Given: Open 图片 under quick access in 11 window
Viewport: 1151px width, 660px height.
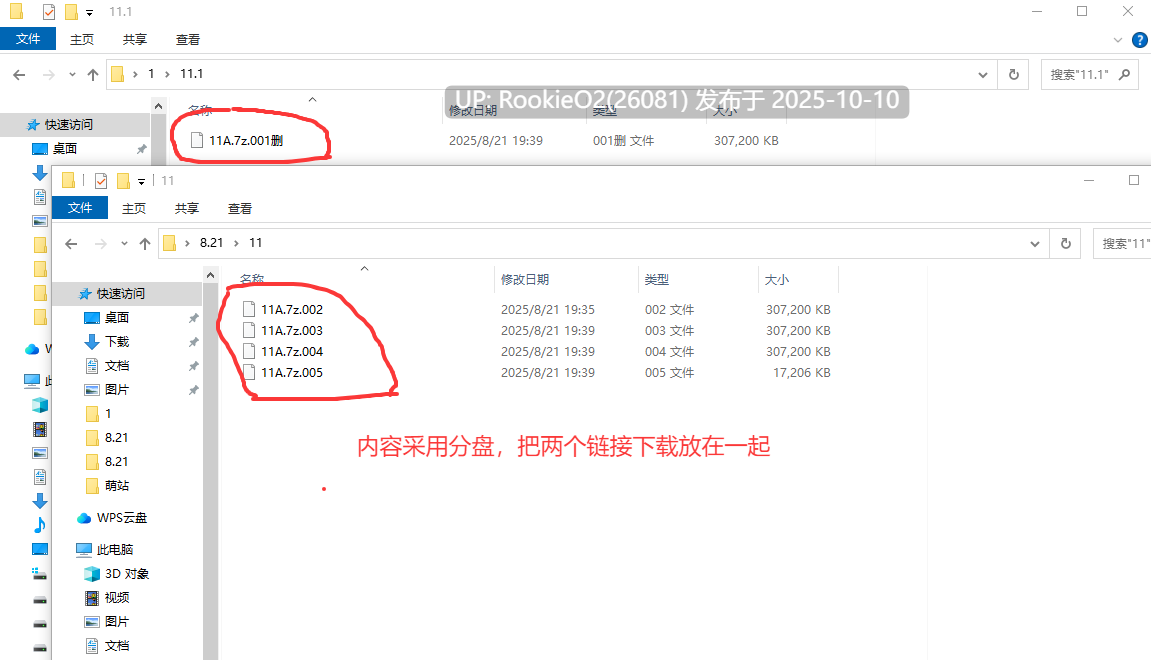Looking at the screenshot, I should tap(117, 389).
